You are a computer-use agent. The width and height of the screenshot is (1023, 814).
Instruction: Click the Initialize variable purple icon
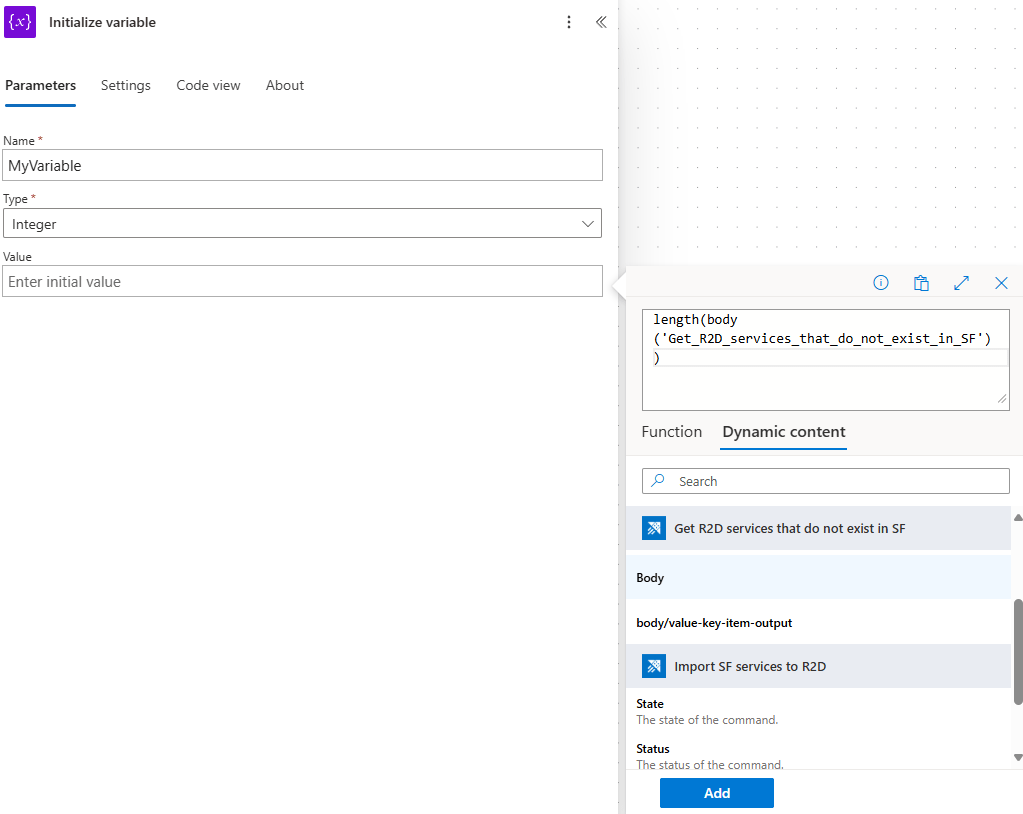coord(20,22)
